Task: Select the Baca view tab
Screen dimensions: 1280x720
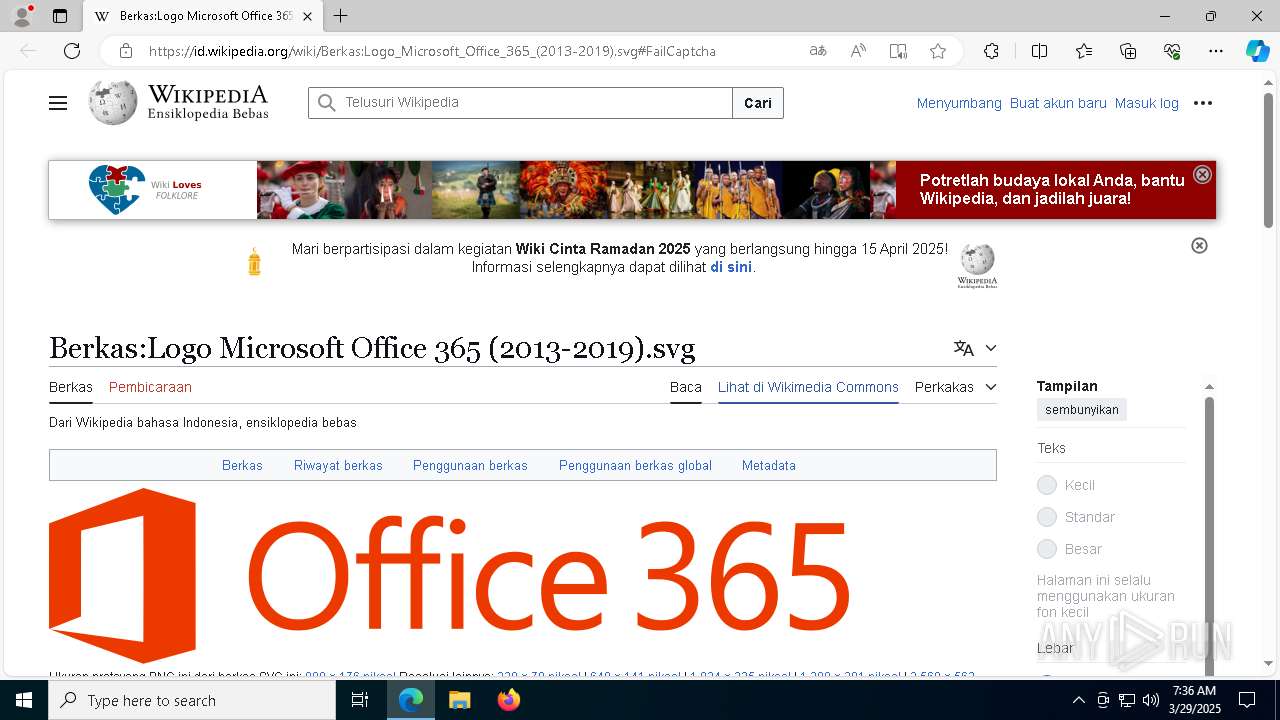Action: (686, 387)
